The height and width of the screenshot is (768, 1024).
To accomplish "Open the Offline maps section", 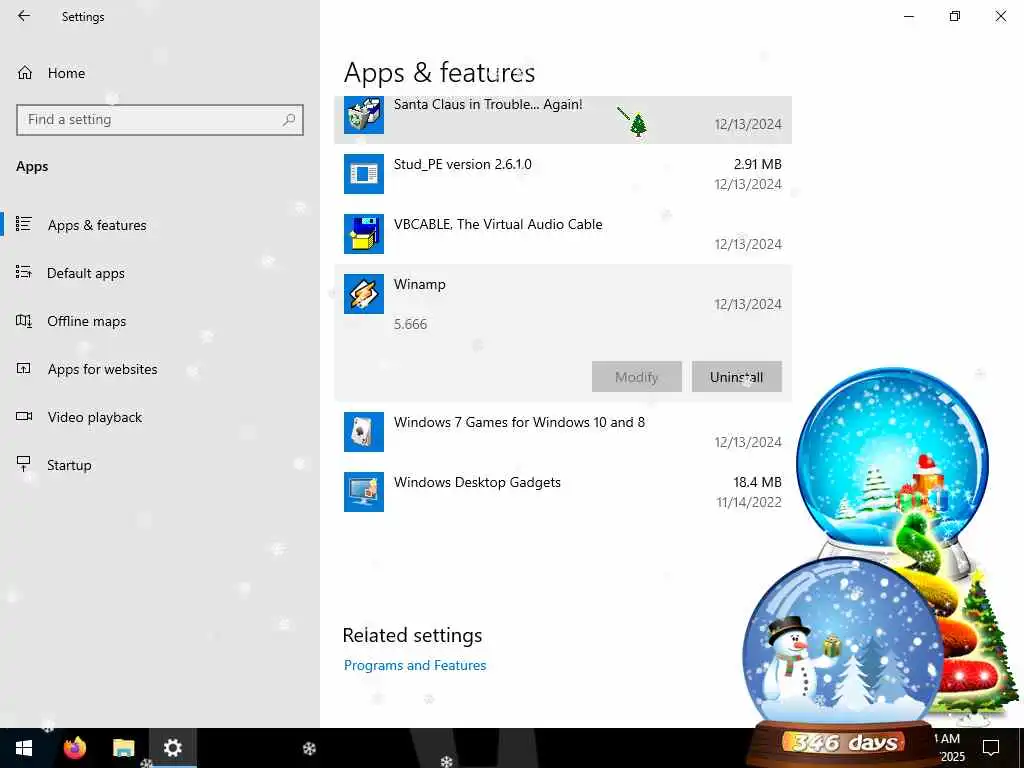I will click(x=86, y=321).
